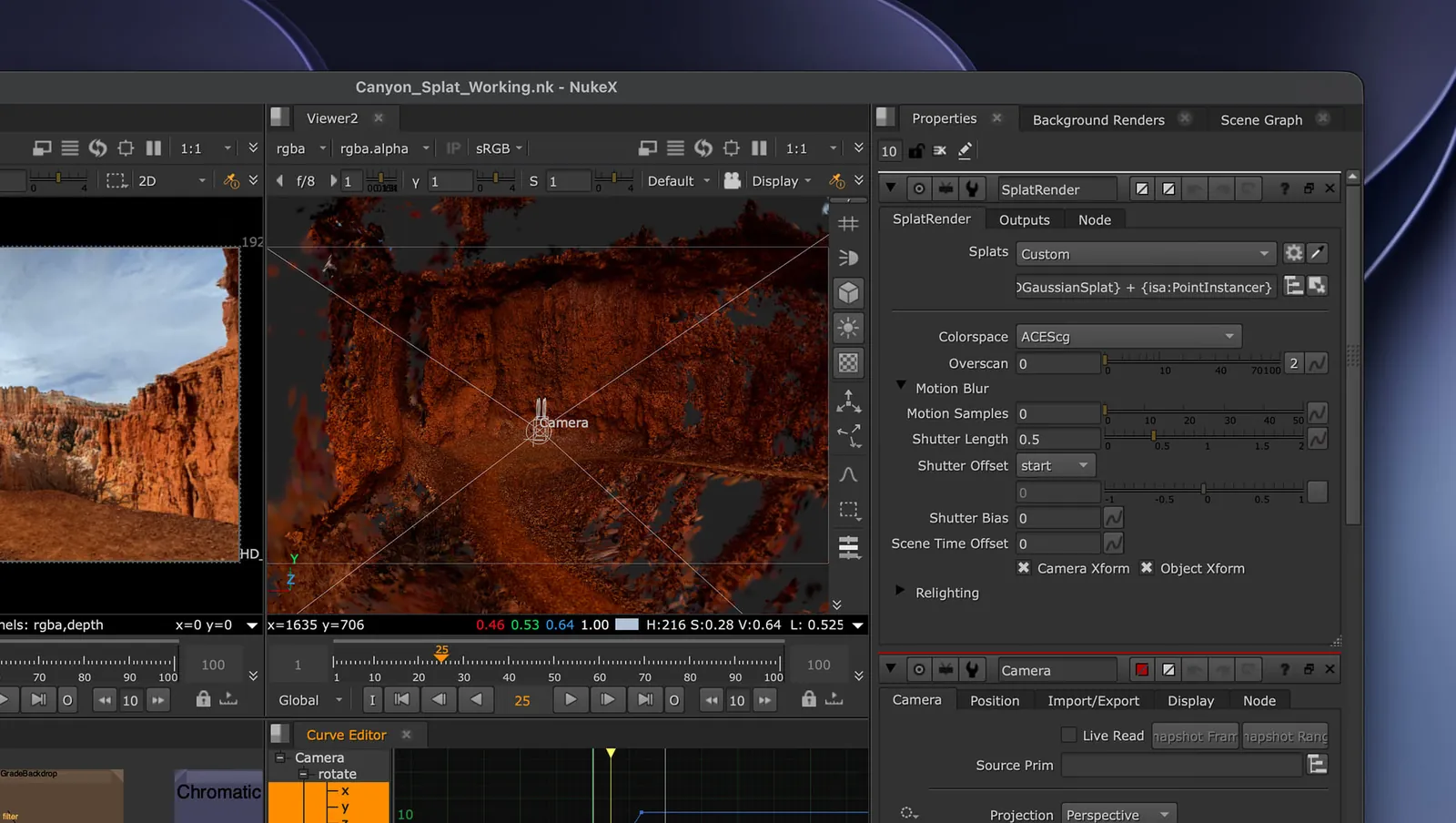The height and width of the screenshot is (823, 1456).
Task: Toggle the Object Xform checkbox
Action: click(x=1147, y=568)
